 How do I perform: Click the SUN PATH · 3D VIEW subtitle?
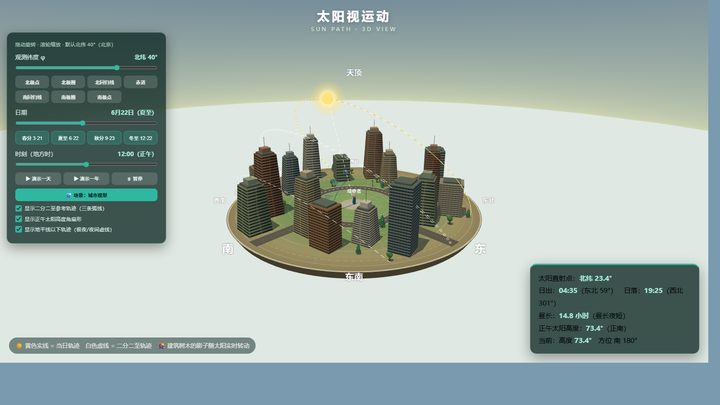pos(353,29)
